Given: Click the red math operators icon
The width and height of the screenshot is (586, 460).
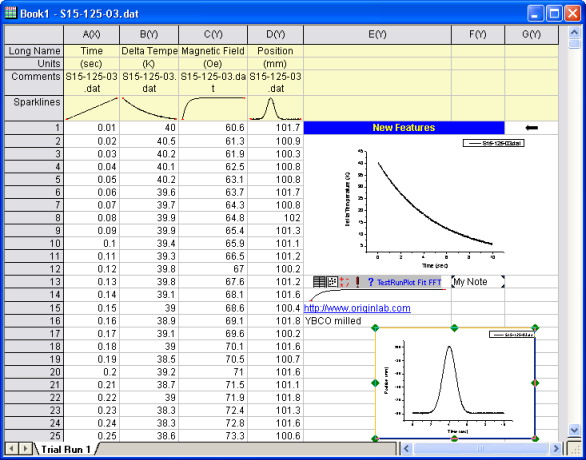Looking at the screenshot, I should click(345, 282).
